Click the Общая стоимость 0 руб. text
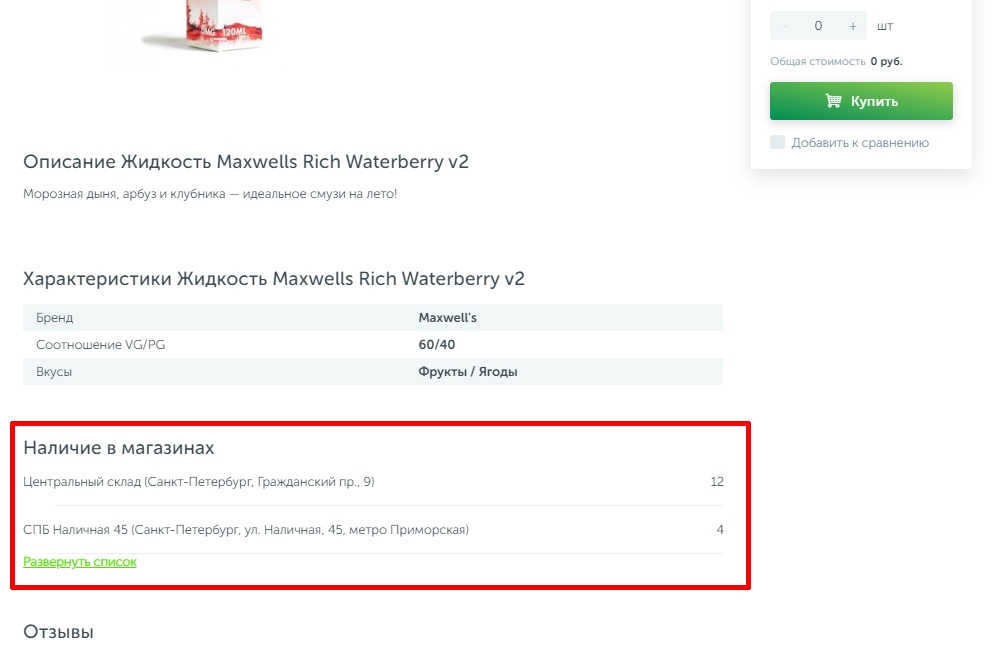Image resolution: width=993 pixels, height=663 pixels. 836,61
